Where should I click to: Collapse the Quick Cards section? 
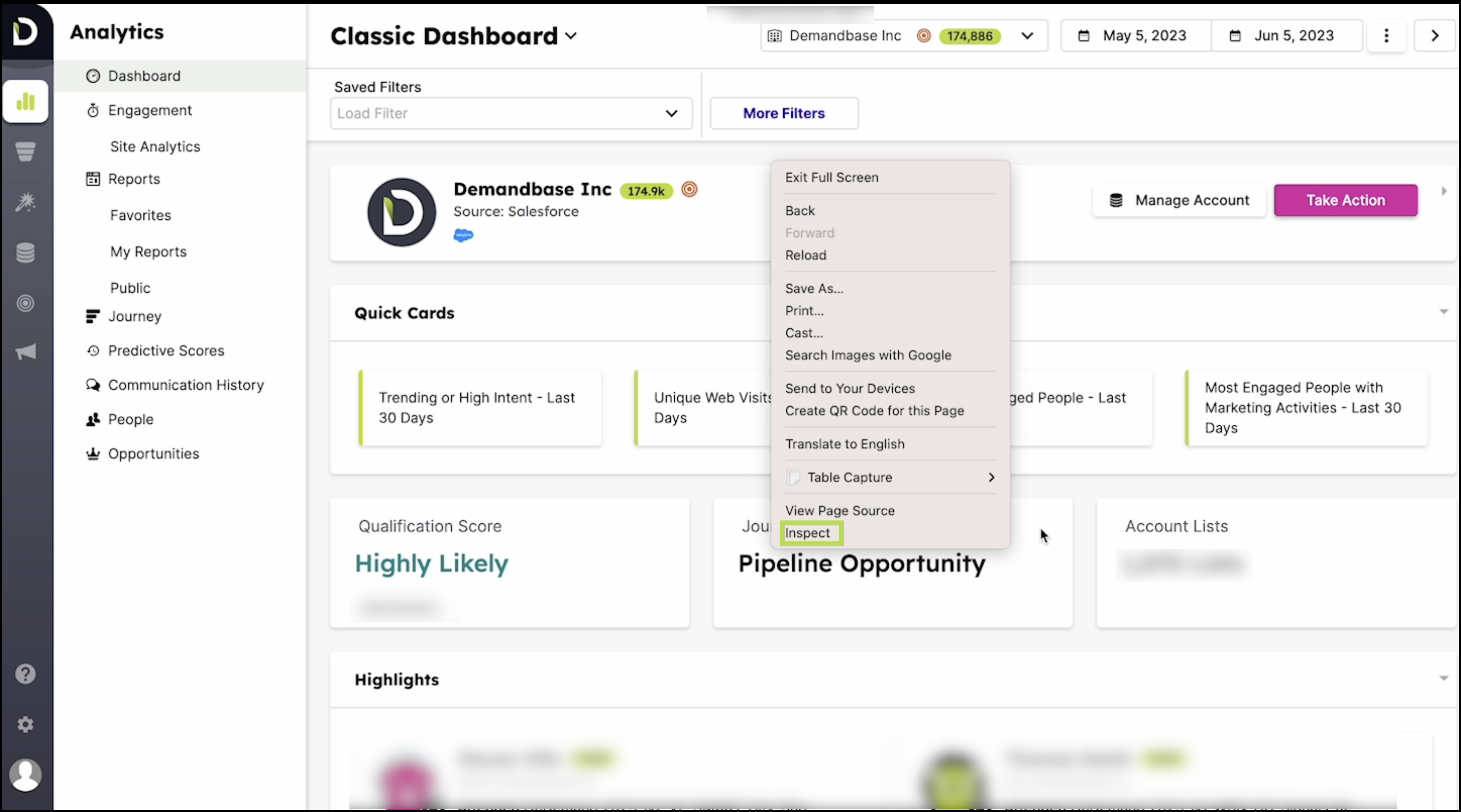(1444, 312)
